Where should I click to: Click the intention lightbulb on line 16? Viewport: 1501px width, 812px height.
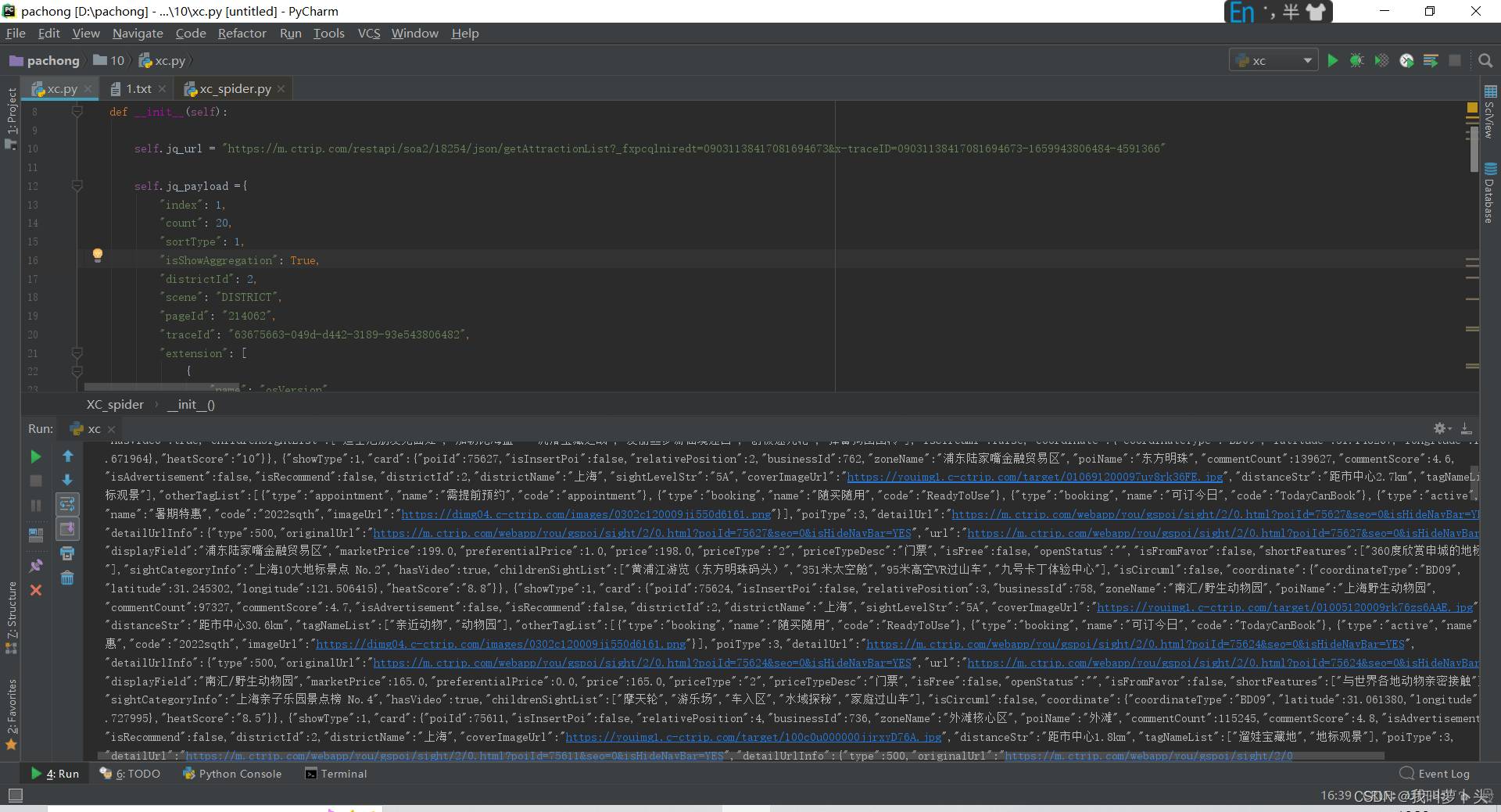click(x=98, y=254)
